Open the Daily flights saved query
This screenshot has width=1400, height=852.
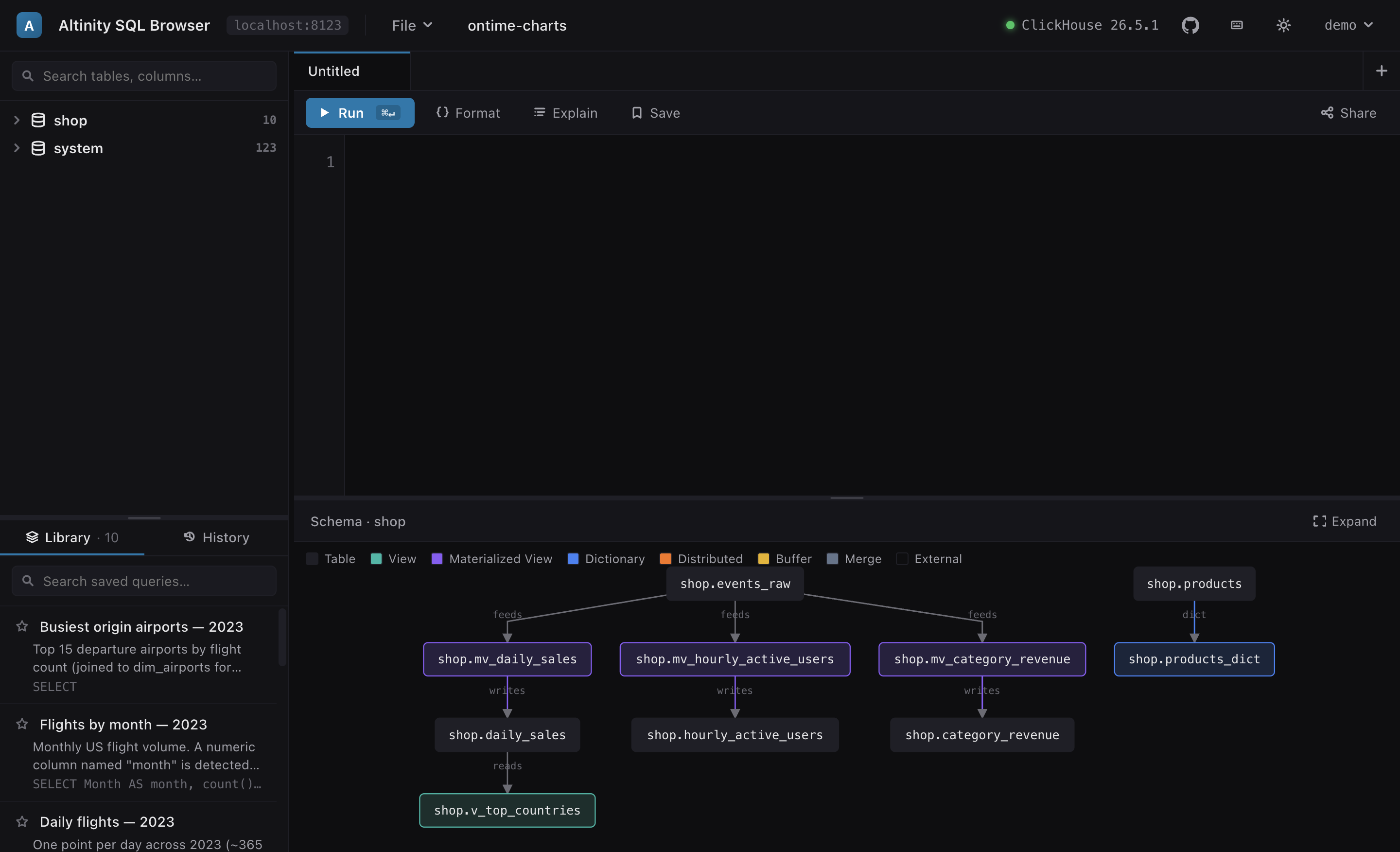tap(139, 828)
